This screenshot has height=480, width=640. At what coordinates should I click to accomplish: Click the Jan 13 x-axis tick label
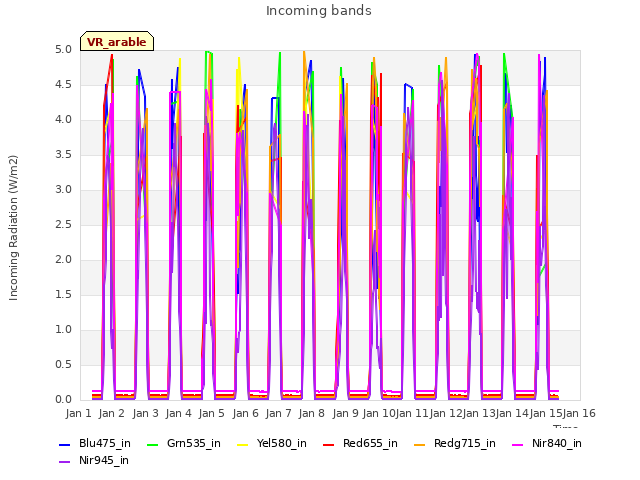point(479,413)
